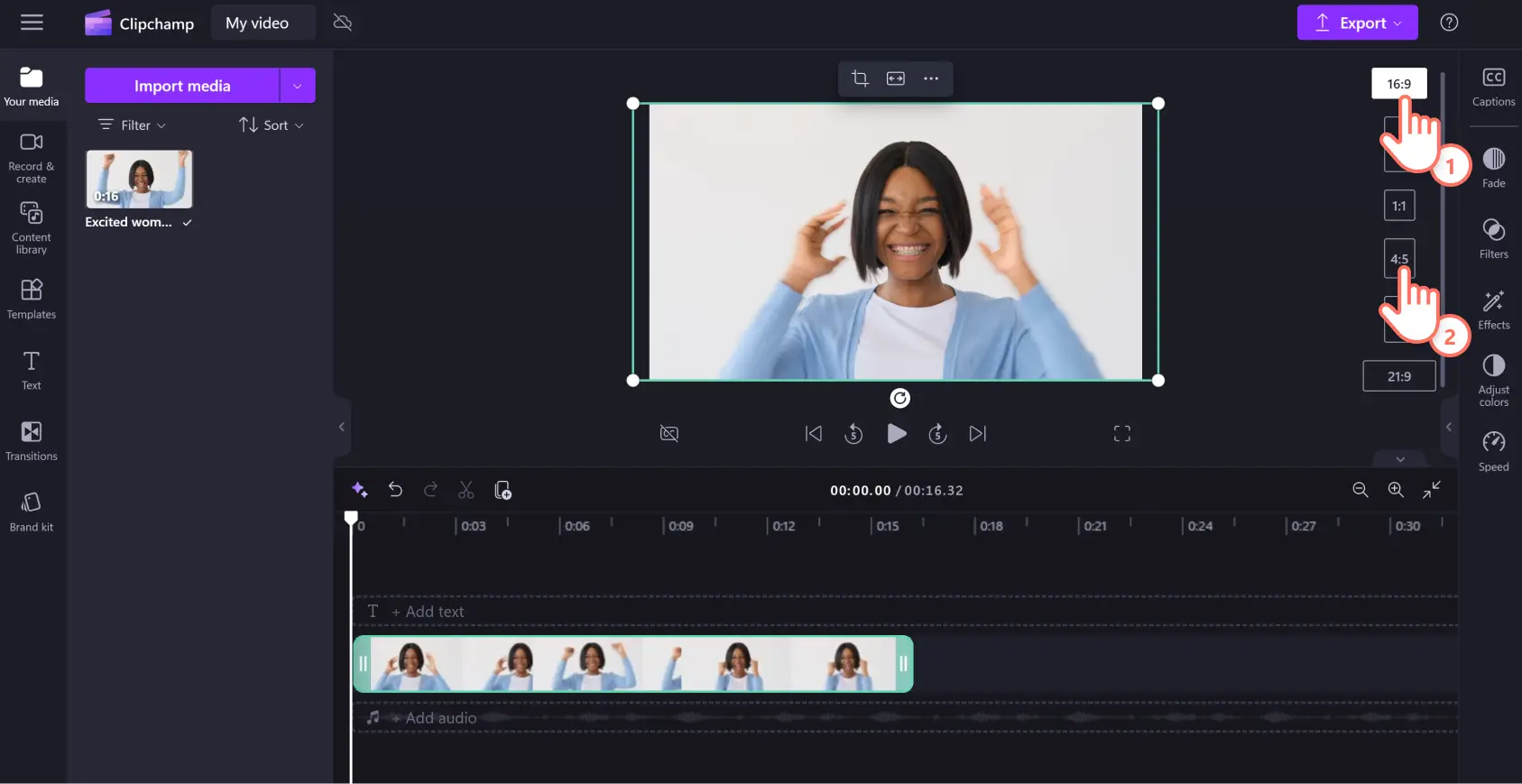Expand the Import media dropdown arrow
Viewport: 1522px width, 784px height.
pyautogui.click(x=298, y=86)
